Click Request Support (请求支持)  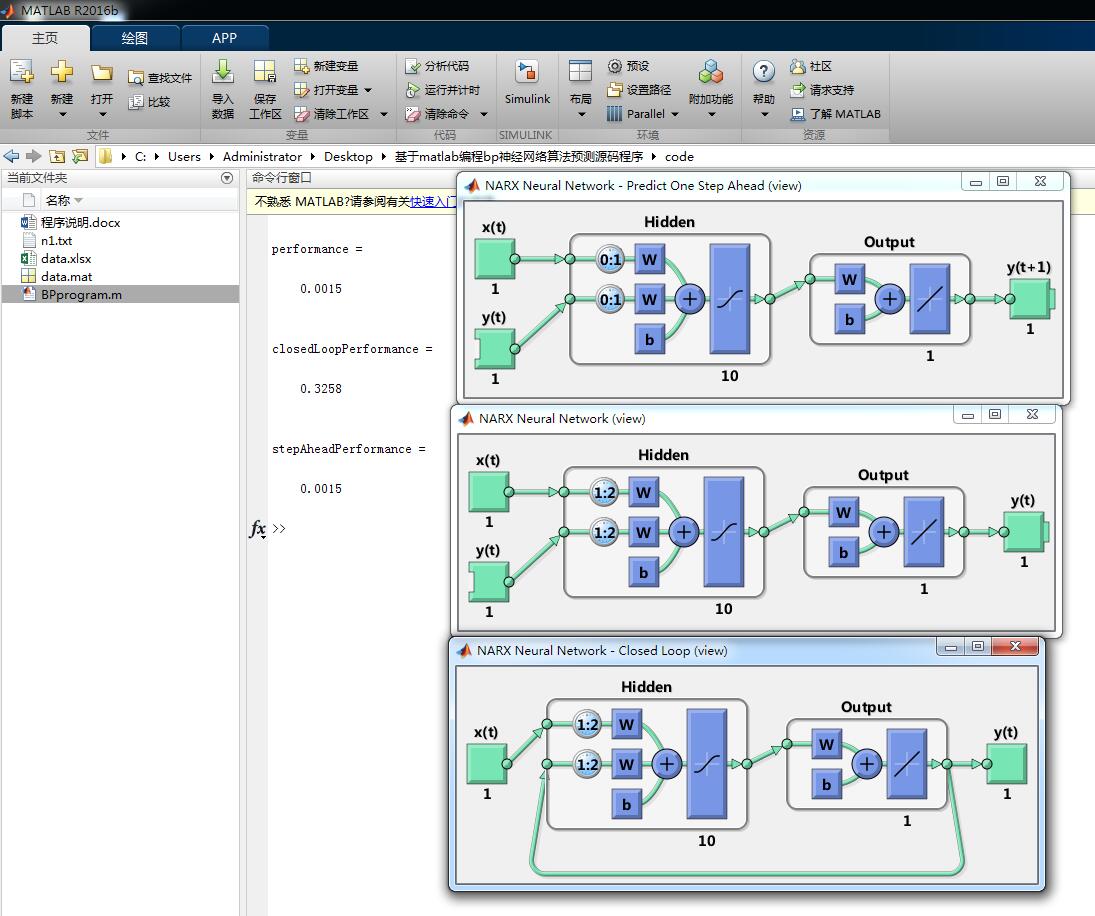822,90
